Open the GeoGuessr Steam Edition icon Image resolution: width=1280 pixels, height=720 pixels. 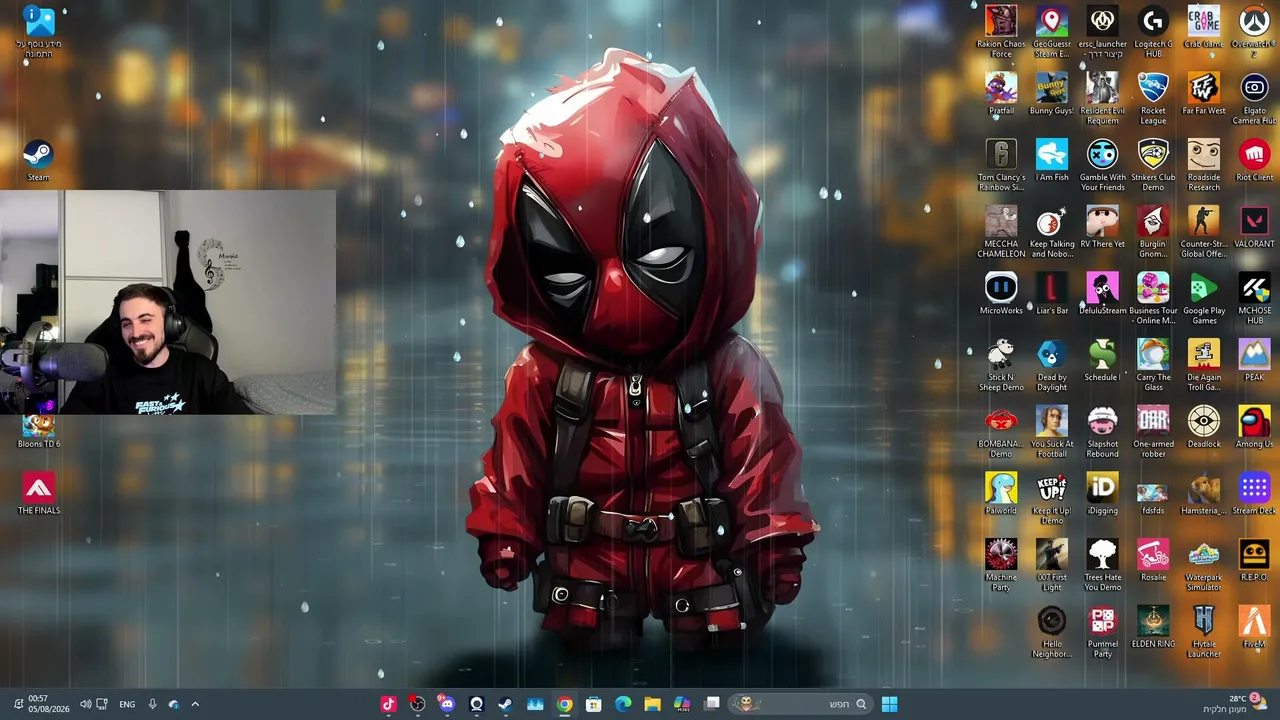(1051, 32)
